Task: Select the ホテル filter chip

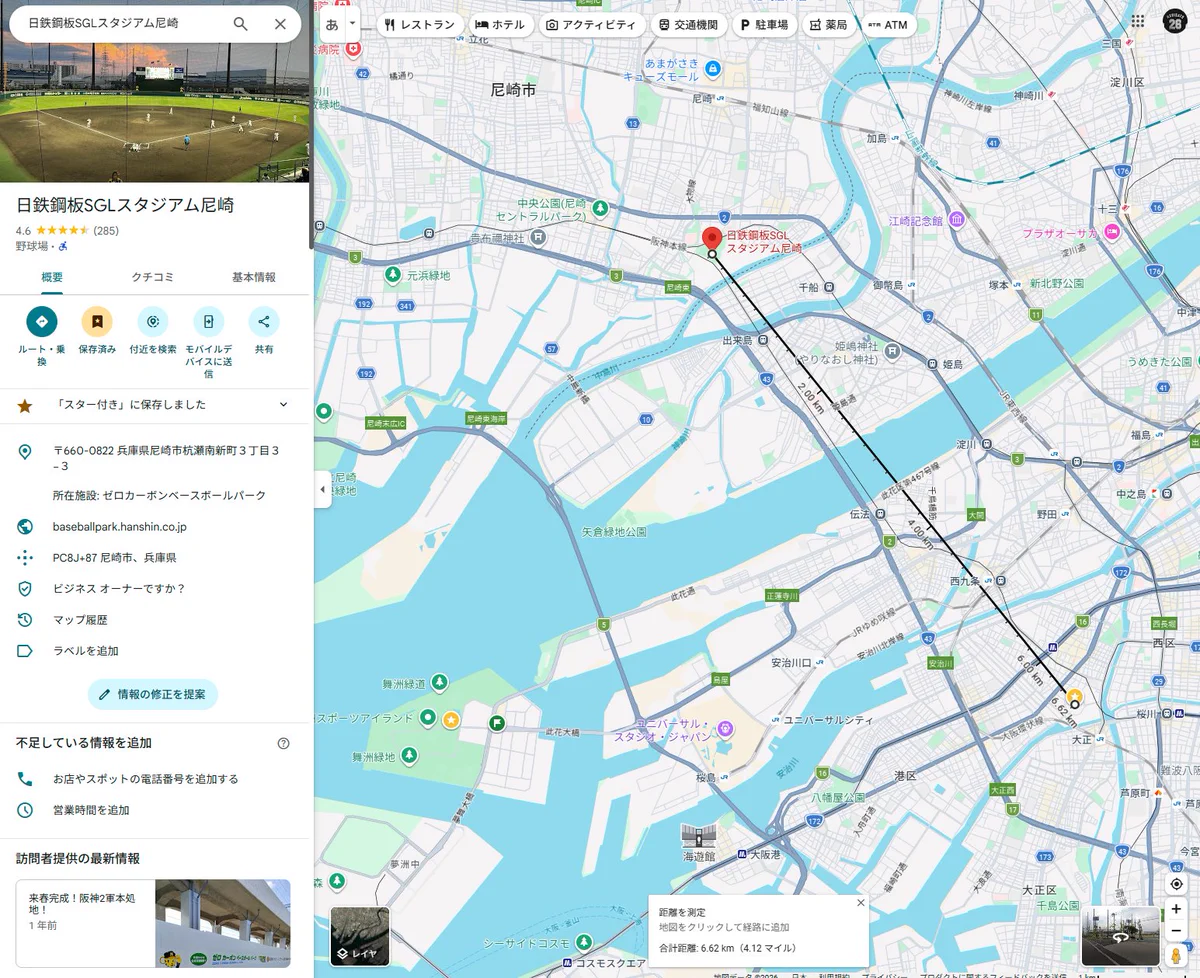Action: [x=500, y=25]
